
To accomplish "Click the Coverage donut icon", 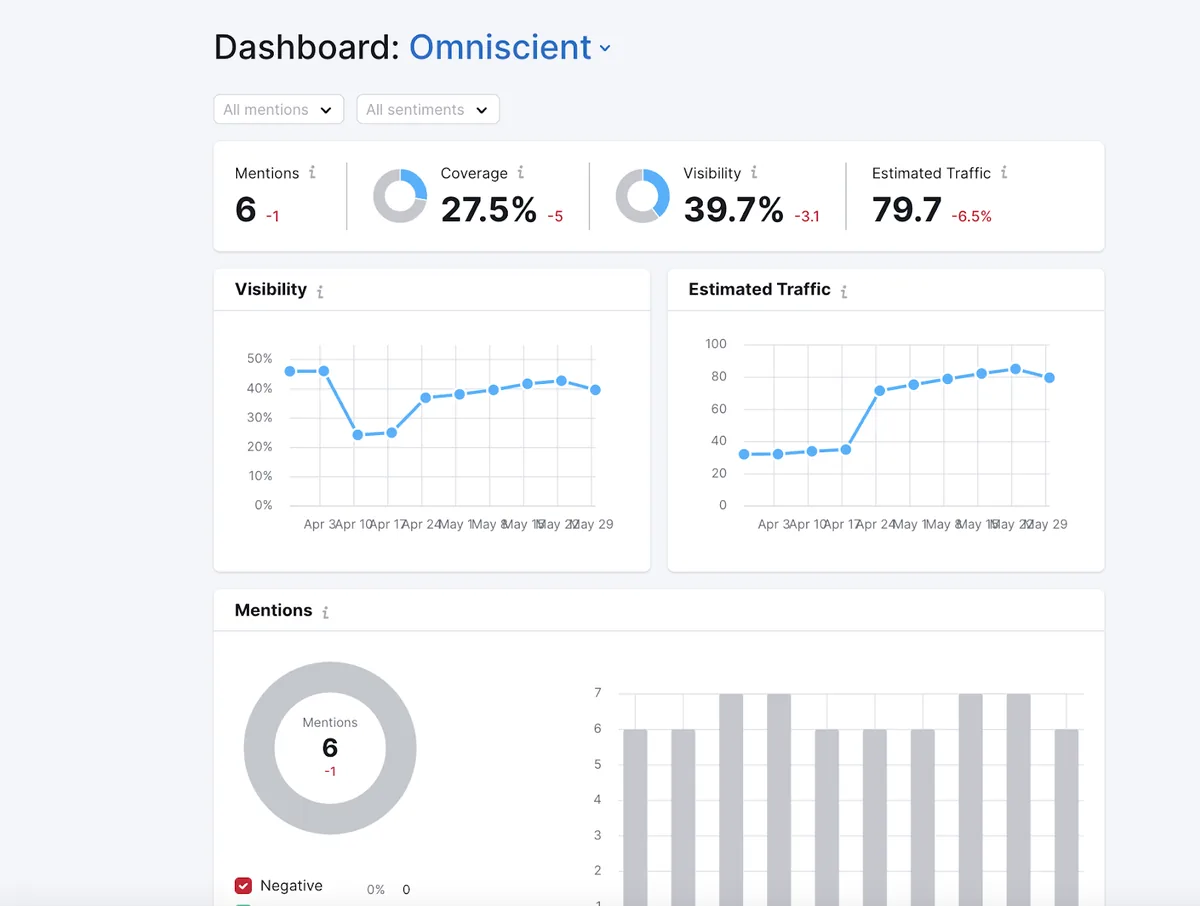I will tap(400, 196).
